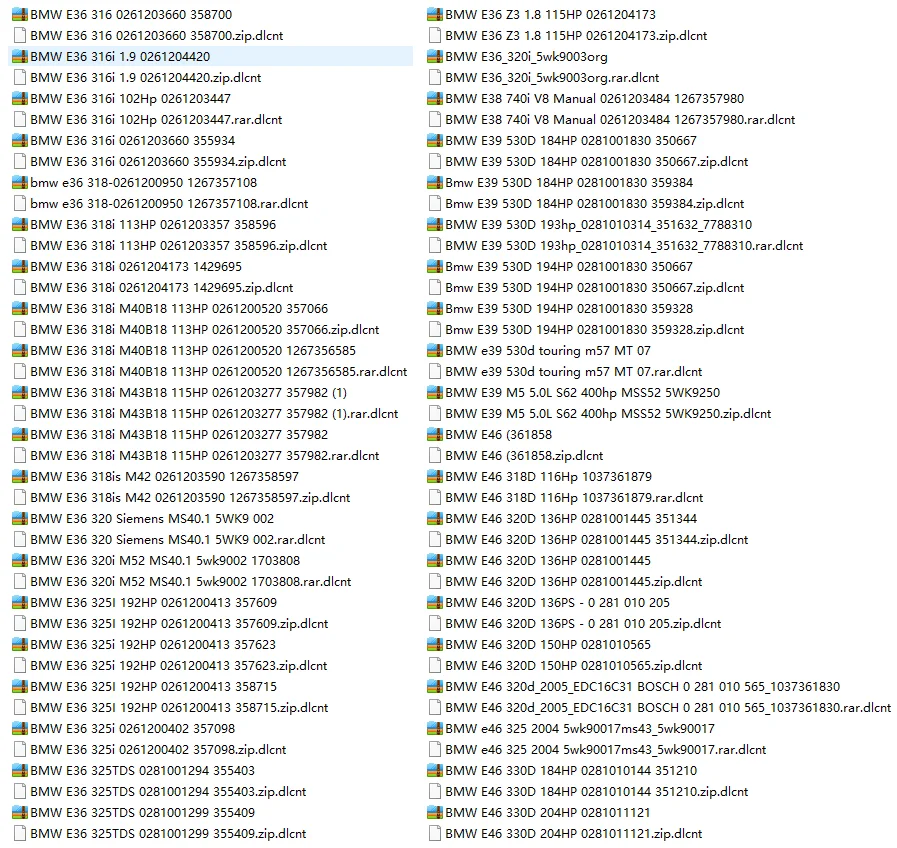Click archive icon of BMW E46 318D 116Hp 1037361879

point(435,477)
